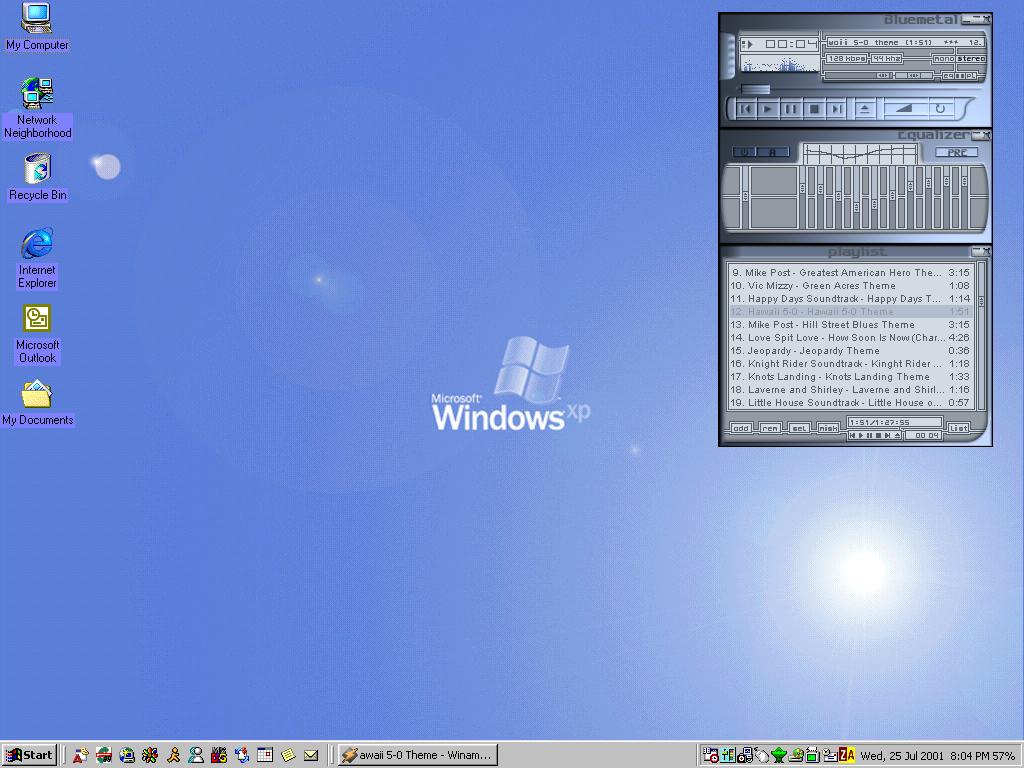Viewport: 1024px width, 768px height.
Task: Open the Recycle Bin desktop icon
Action: coord(37,169)
